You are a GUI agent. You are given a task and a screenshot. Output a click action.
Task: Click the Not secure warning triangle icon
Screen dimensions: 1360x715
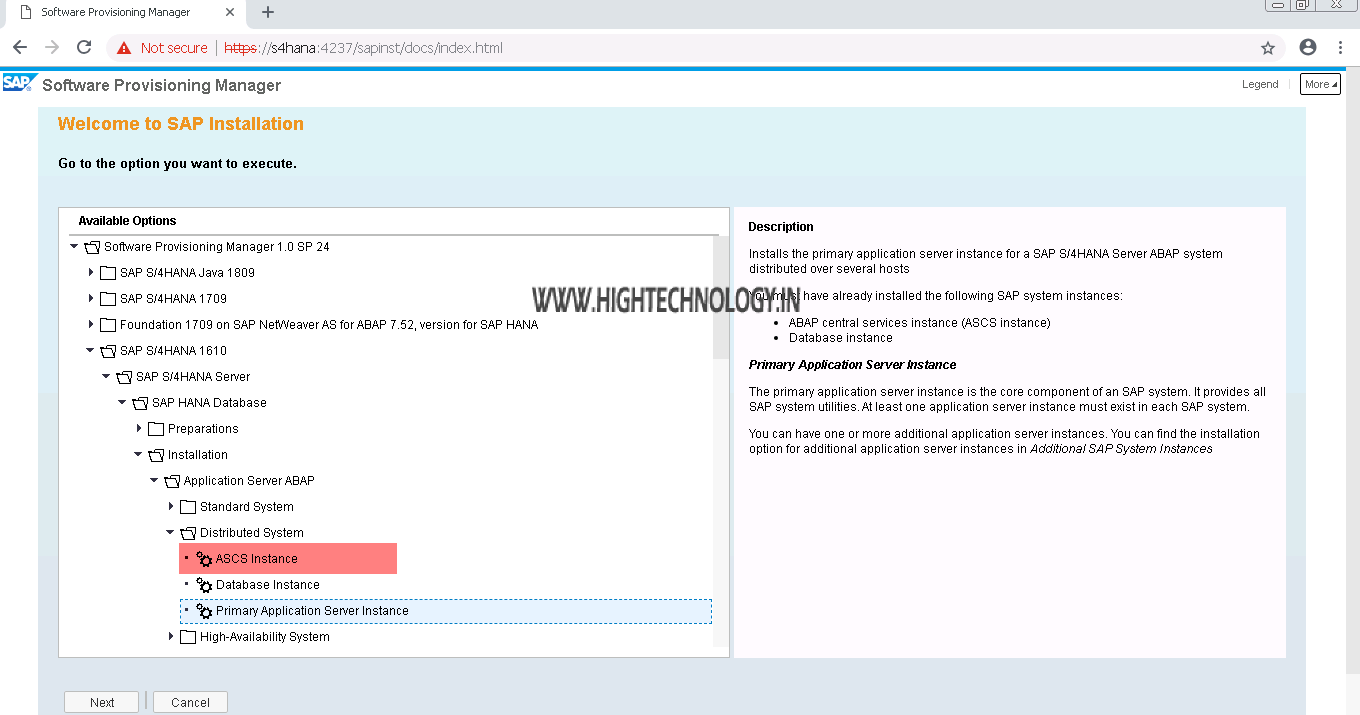click(124, 48)
